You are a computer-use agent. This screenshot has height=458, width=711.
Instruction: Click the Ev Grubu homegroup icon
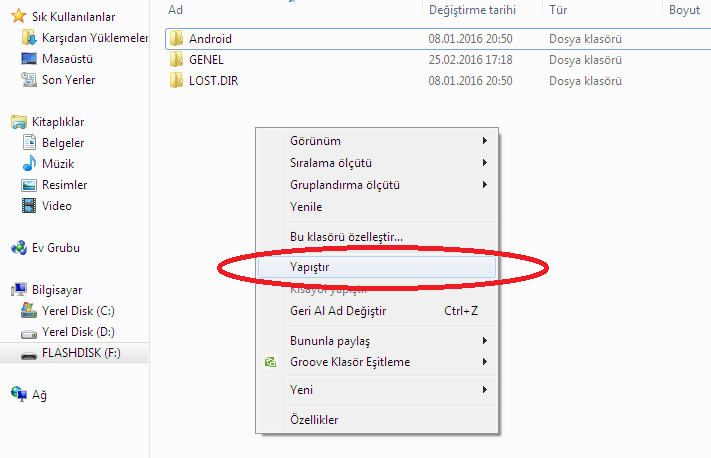18,248
